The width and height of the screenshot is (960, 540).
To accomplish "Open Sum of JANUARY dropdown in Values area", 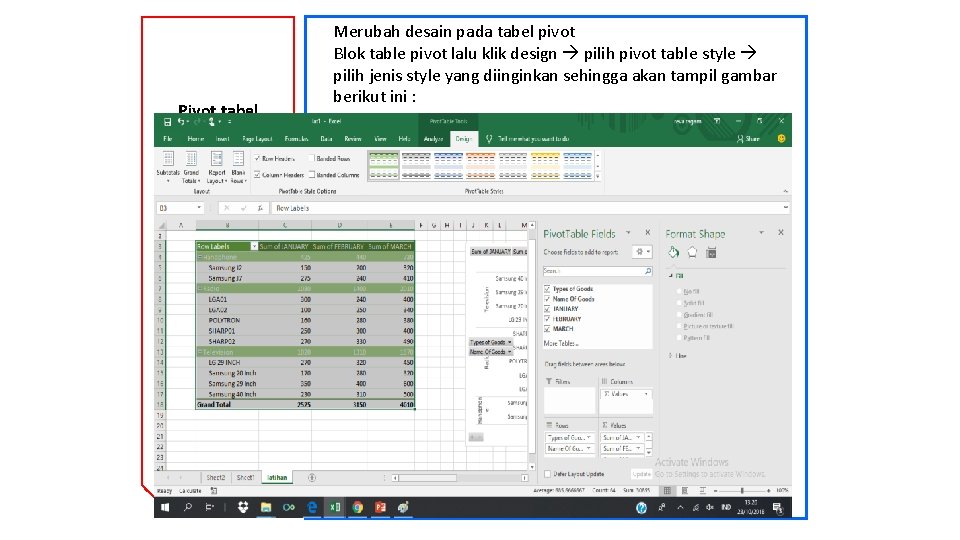I will click(638, 438).
